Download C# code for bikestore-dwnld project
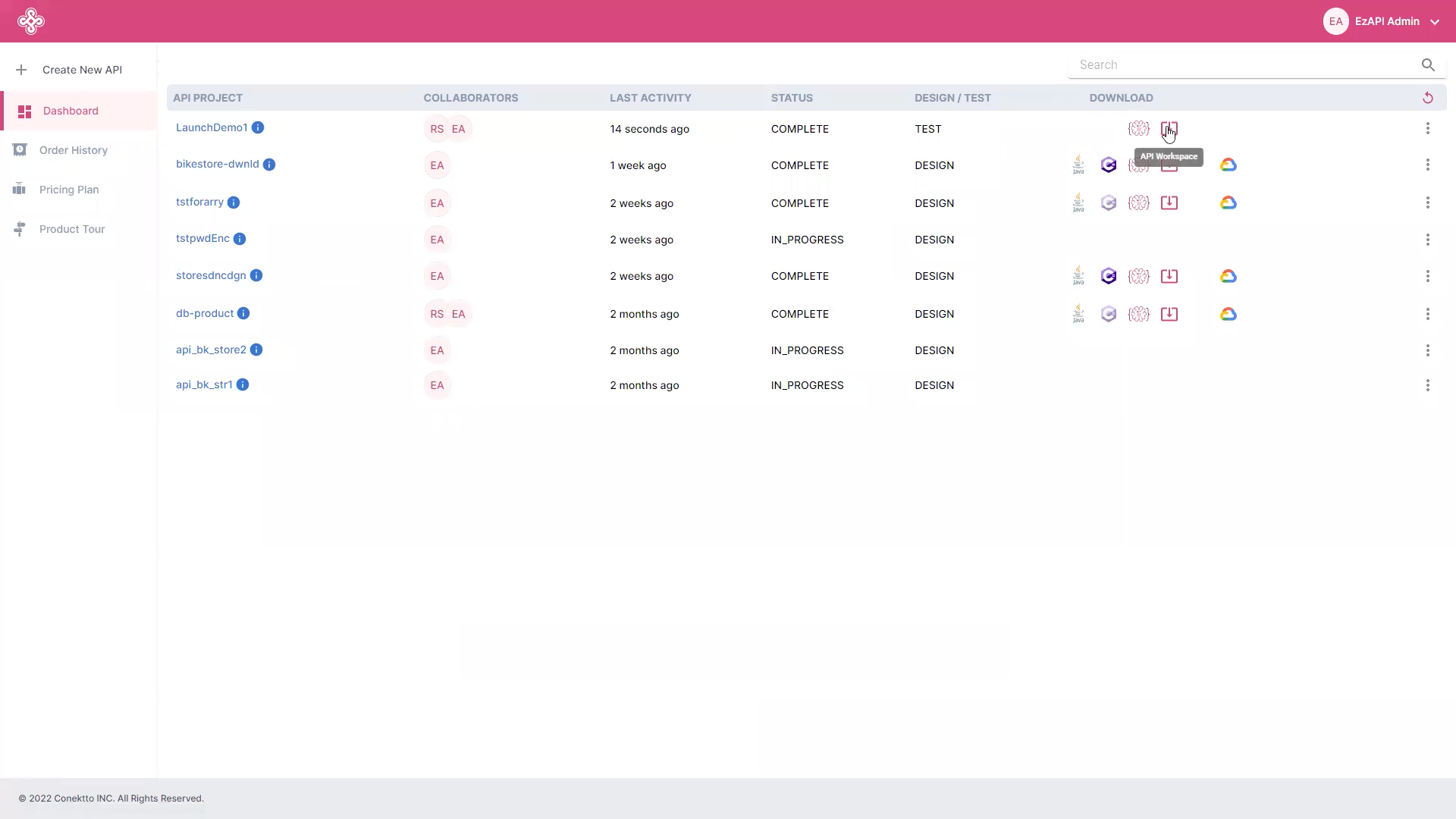 (1108, 165)
